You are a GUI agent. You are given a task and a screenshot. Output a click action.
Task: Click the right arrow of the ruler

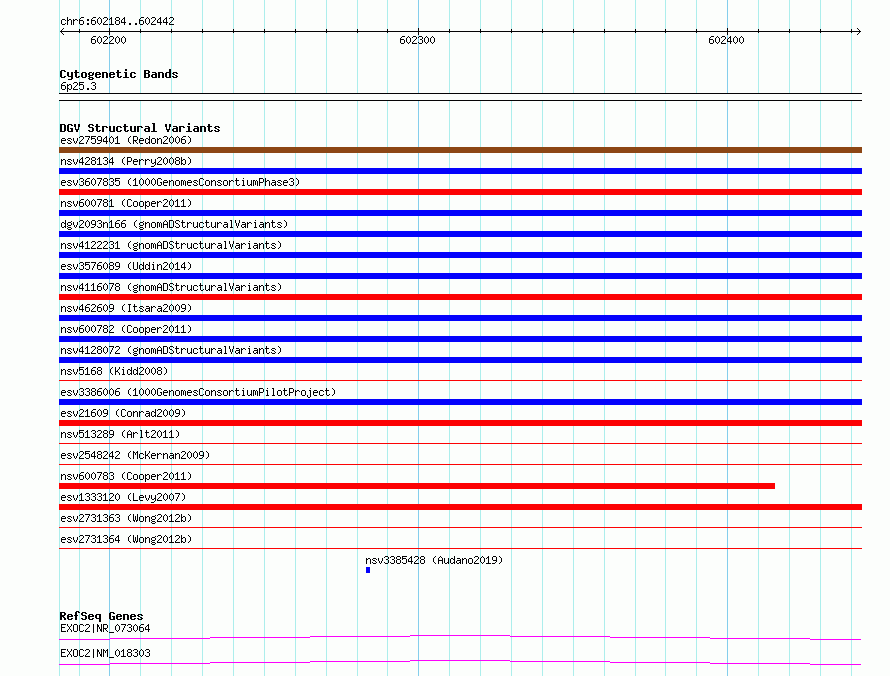click(858, 32)
